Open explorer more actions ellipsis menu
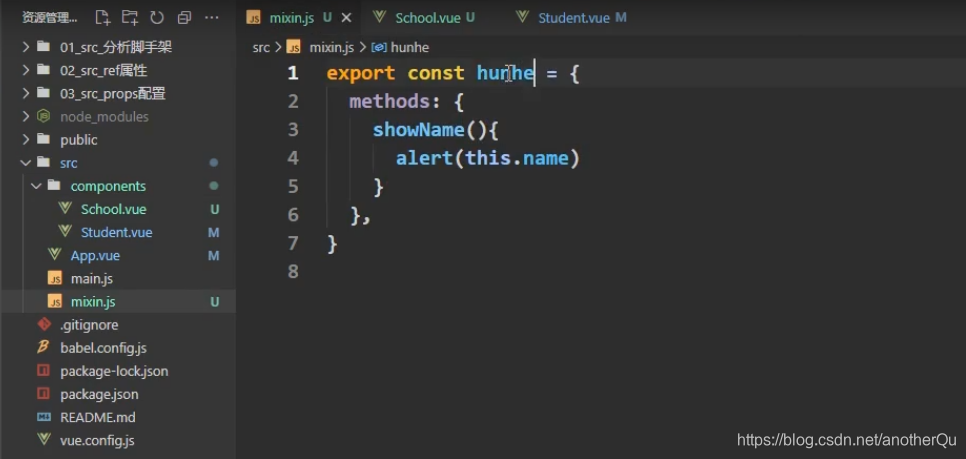Image resolution: width=966 pixels, height=459 pixels. click(x=211, y=17)
